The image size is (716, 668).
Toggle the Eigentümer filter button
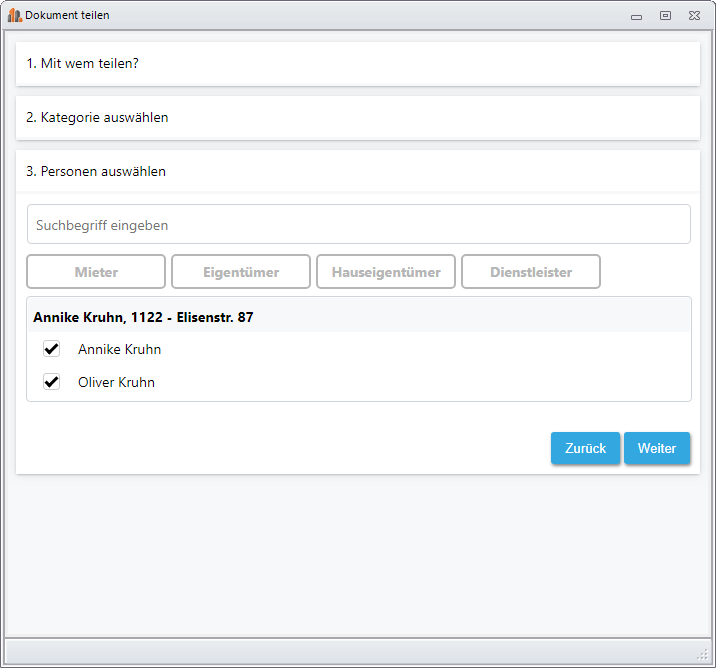pos(241,272)
